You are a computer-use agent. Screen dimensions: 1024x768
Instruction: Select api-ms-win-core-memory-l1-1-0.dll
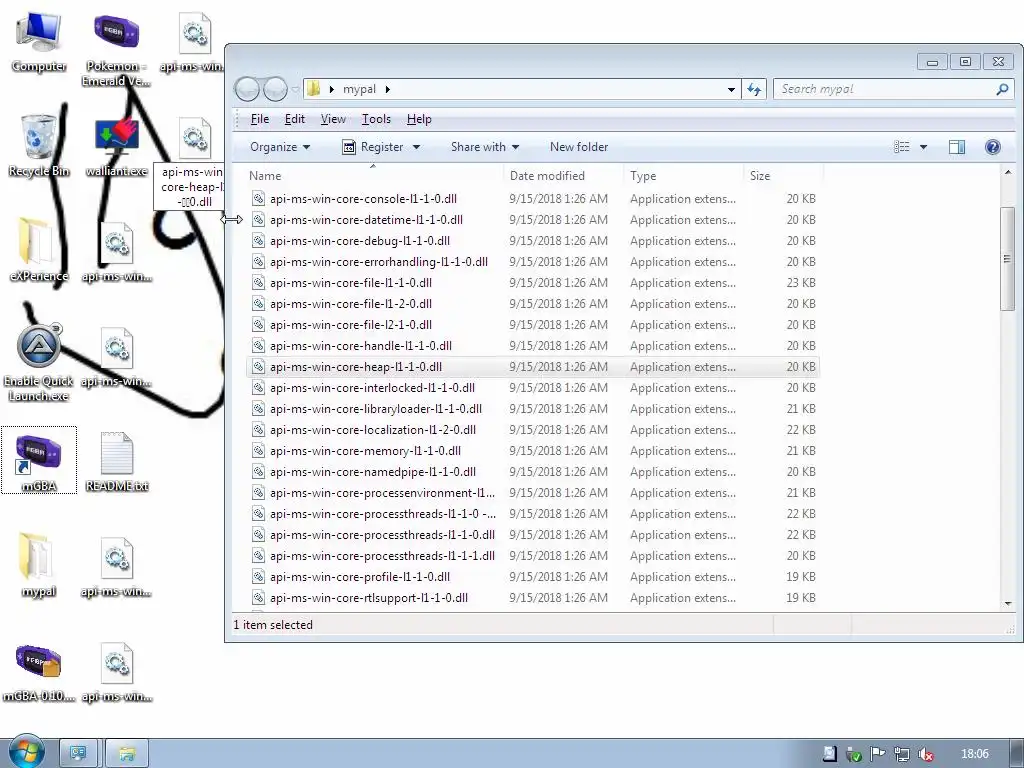point(533,451)
